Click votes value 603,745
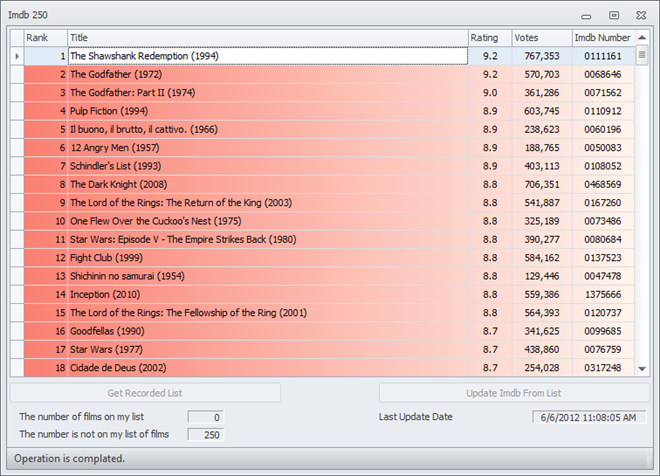Viewport: 660px width, 476px height. pos(542,111)
